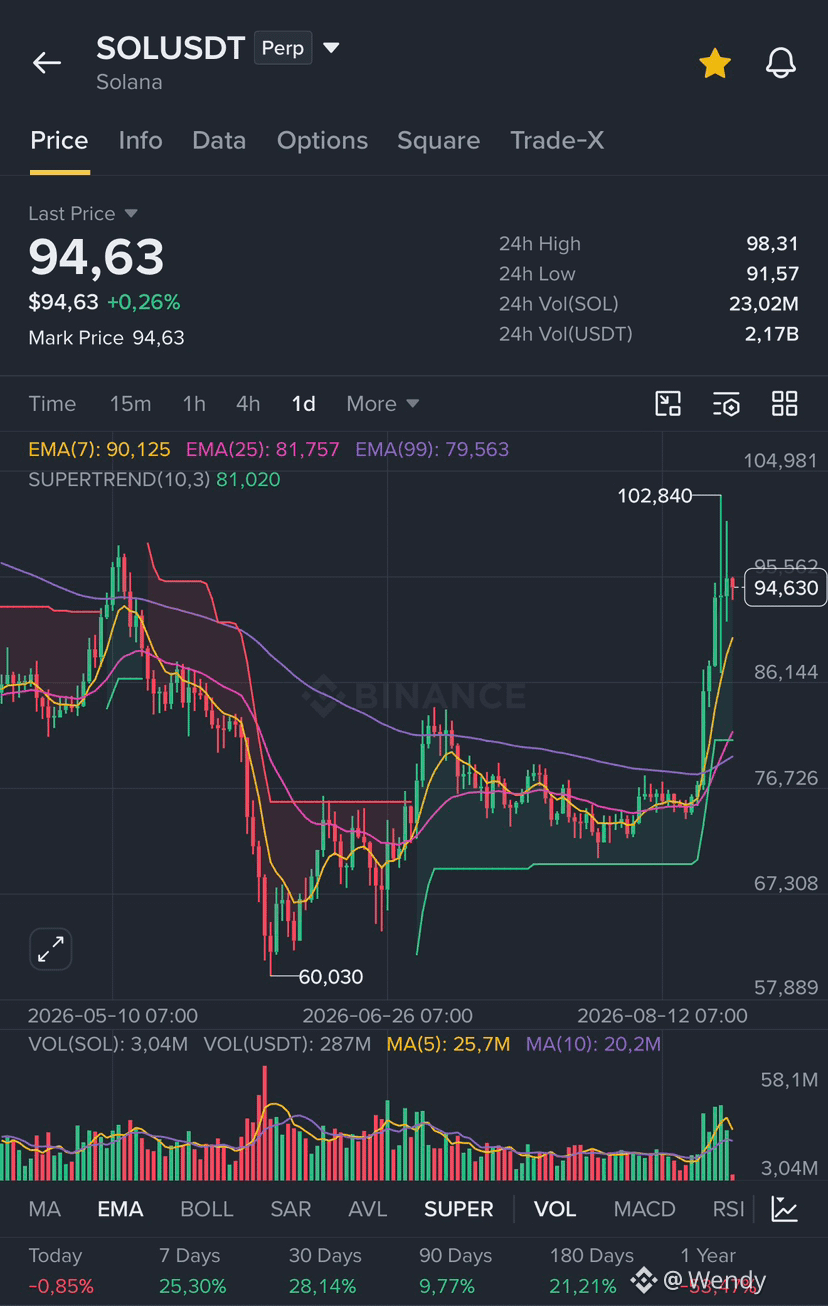Tap the 24h Vol(USDT) value 2,17B
Image resolution: width=828 pixels, height=1306 pixels.
point(771,334)
